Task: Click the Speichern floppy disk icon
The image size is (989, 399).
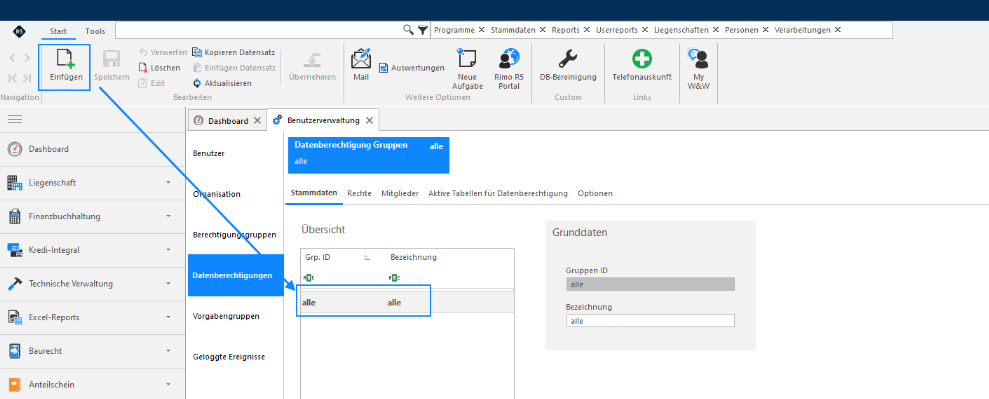Action: (x=112, y=59)
